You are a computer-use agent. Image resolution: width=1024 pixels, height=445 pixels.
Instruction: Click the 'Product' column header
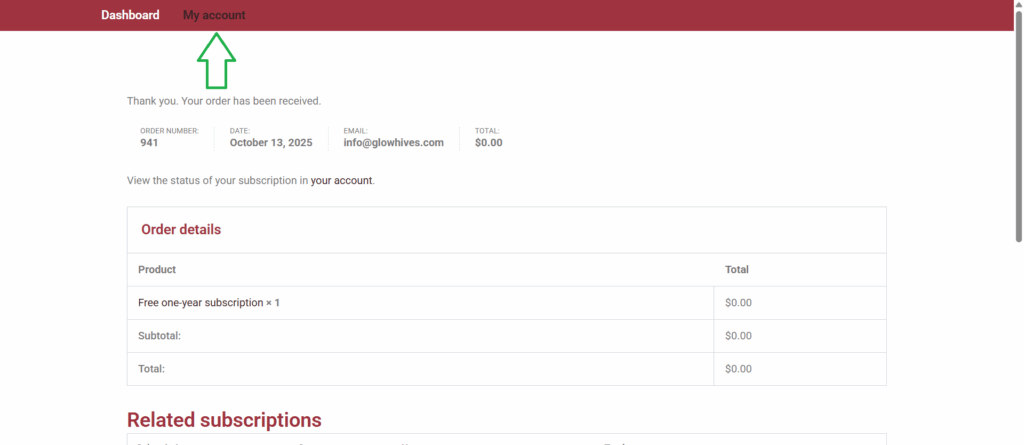pyautogui.click(x=157, y=270)
